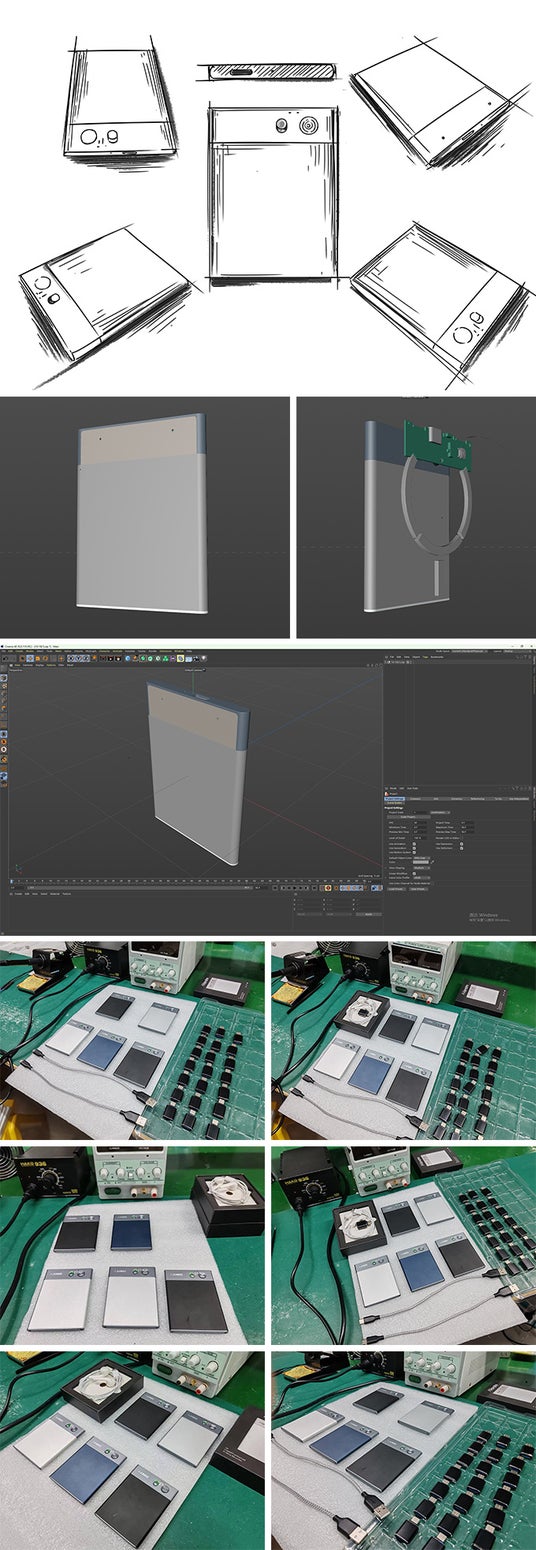
Task: Click the Play Forwards timeline button
Action: coord(295,887)
